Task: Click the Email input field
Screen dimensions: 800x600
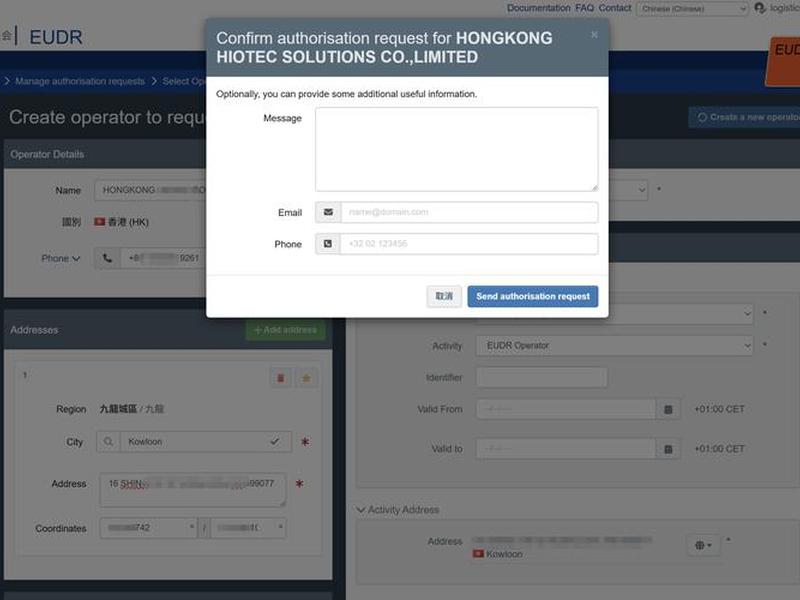Action: [469, 212]
